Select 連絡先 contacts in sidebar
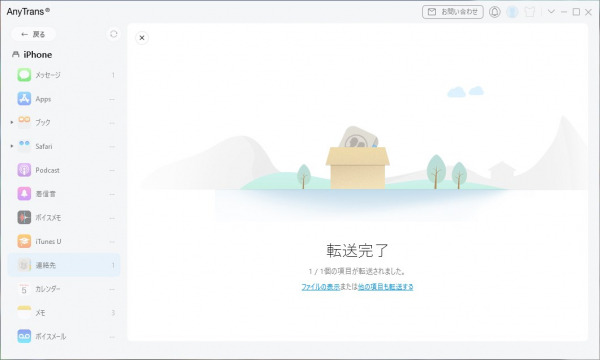The width and height of the screenshot is (600, 360). click(x=64, y=265)
